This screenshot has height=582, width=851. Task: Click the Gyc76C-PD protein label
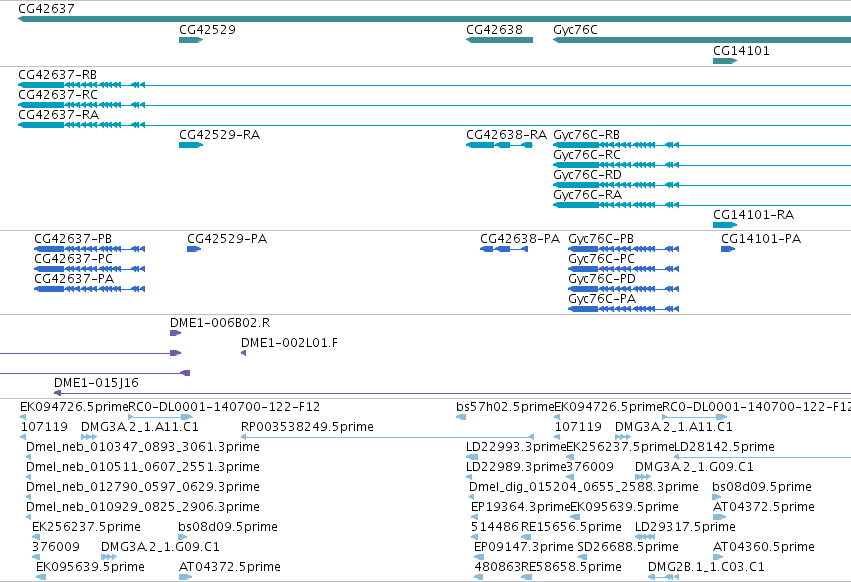602,279
